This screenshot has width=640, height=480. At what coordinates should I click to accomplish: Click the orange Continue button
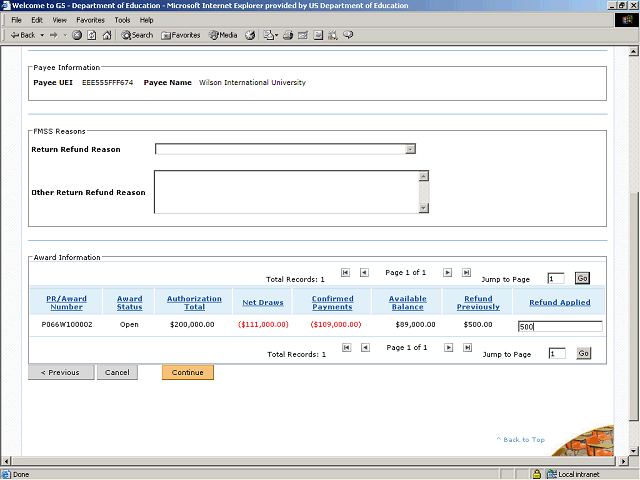(x=188, y=373)
